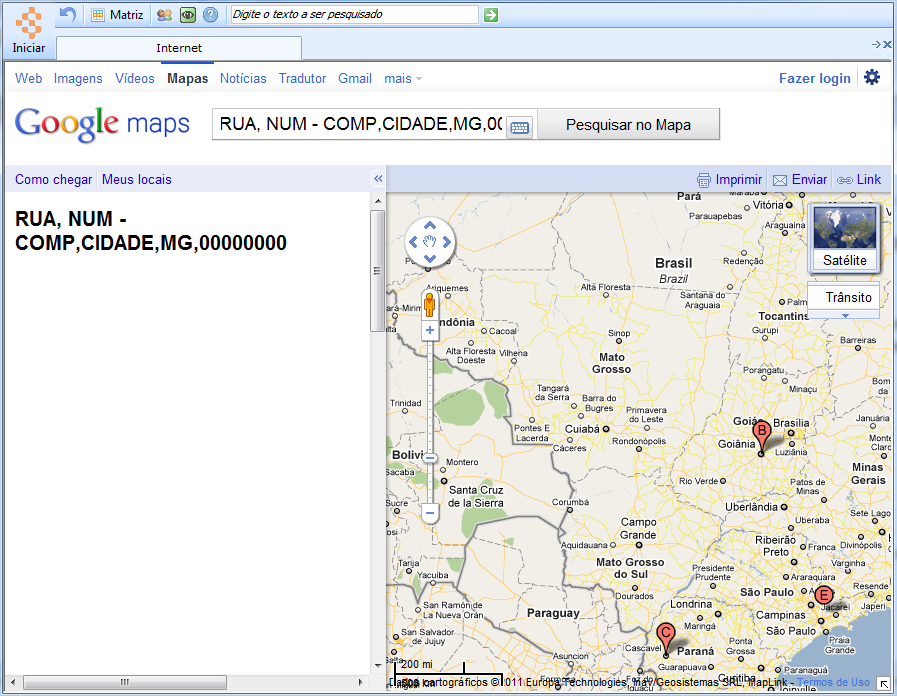897x696 pixels.
Task: Click the green go arrow beside search
Action: click(491, 15)
